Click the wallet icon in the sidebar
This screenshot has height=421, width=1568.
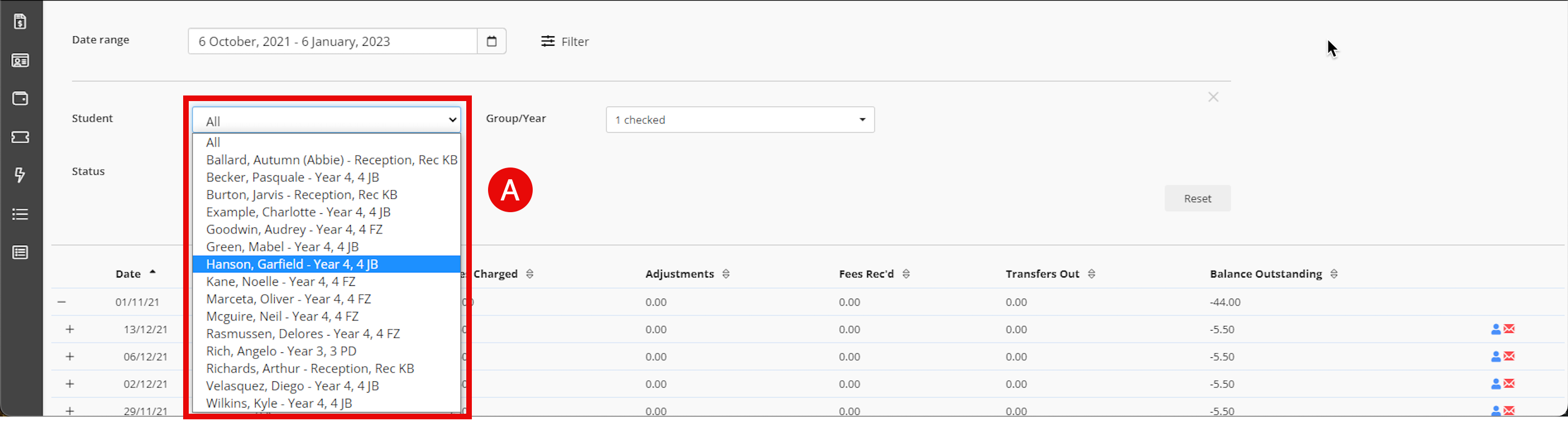pos(20,99)
